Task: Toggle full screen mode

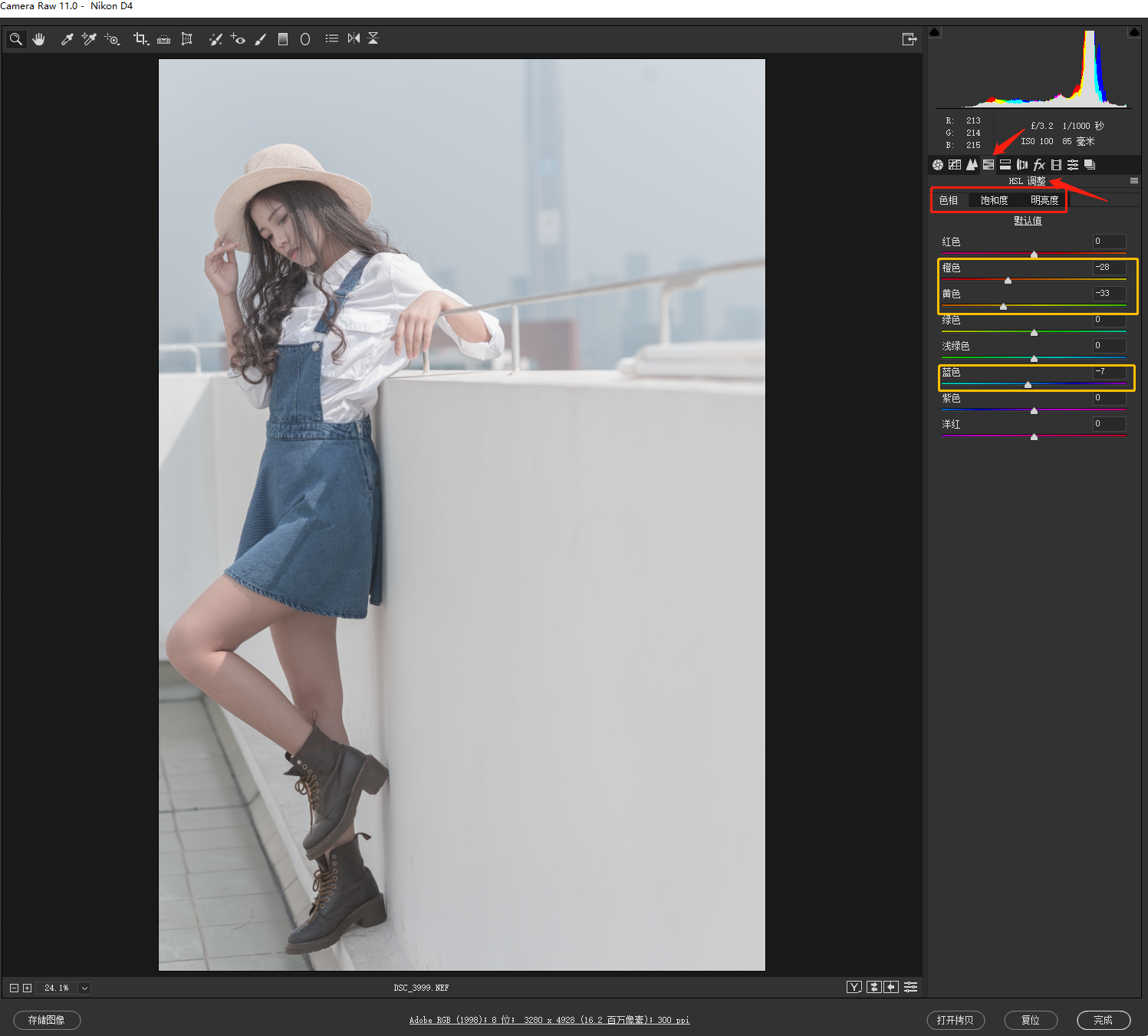Action: click(910, 39)
